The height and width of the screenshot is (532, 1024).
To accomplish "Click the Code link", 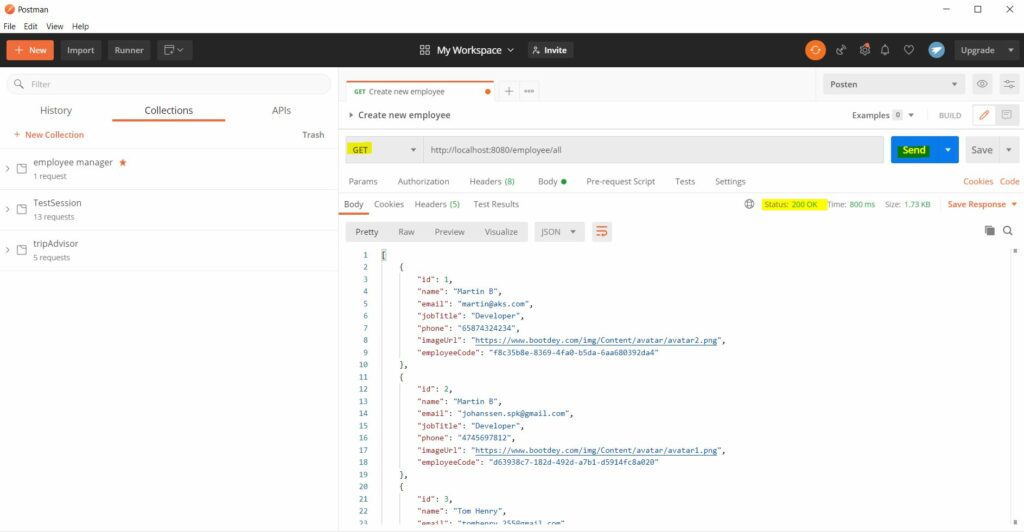I will pyautogui.click(x=1009, y=181).
